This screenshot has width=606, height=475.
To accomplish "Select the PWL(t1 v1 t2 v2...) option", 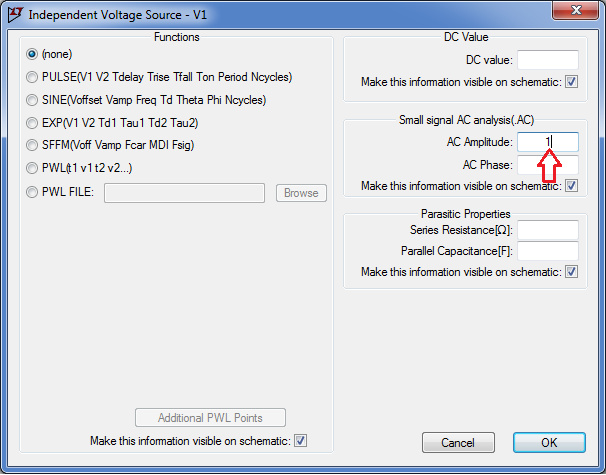I will (x=32, y=168).
